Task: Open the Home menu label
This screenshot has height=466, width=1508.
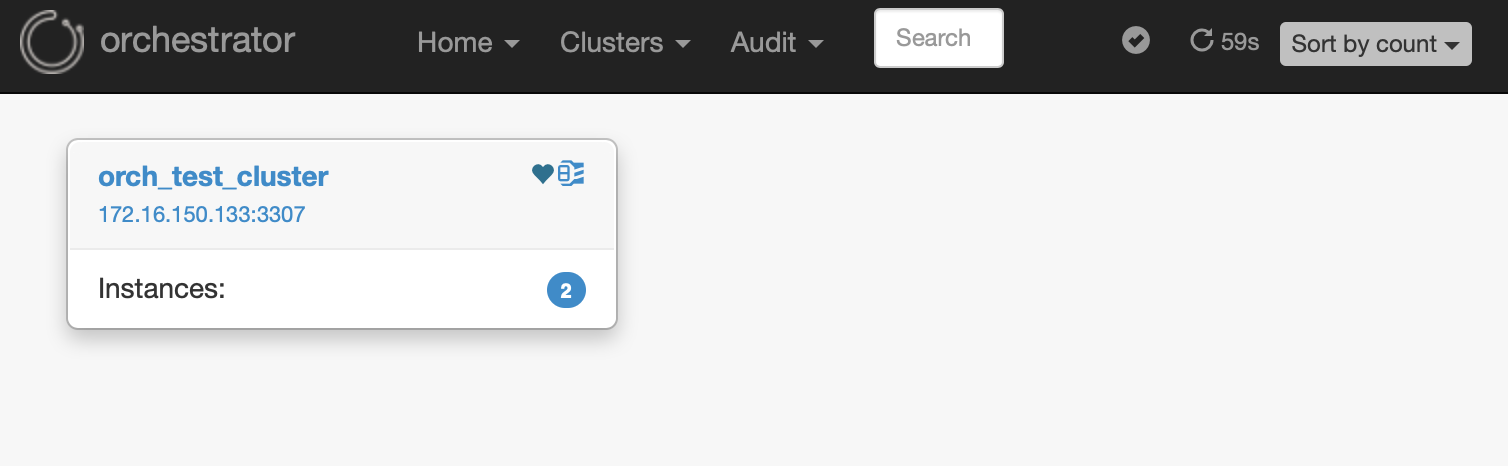Action: [454, 43]
